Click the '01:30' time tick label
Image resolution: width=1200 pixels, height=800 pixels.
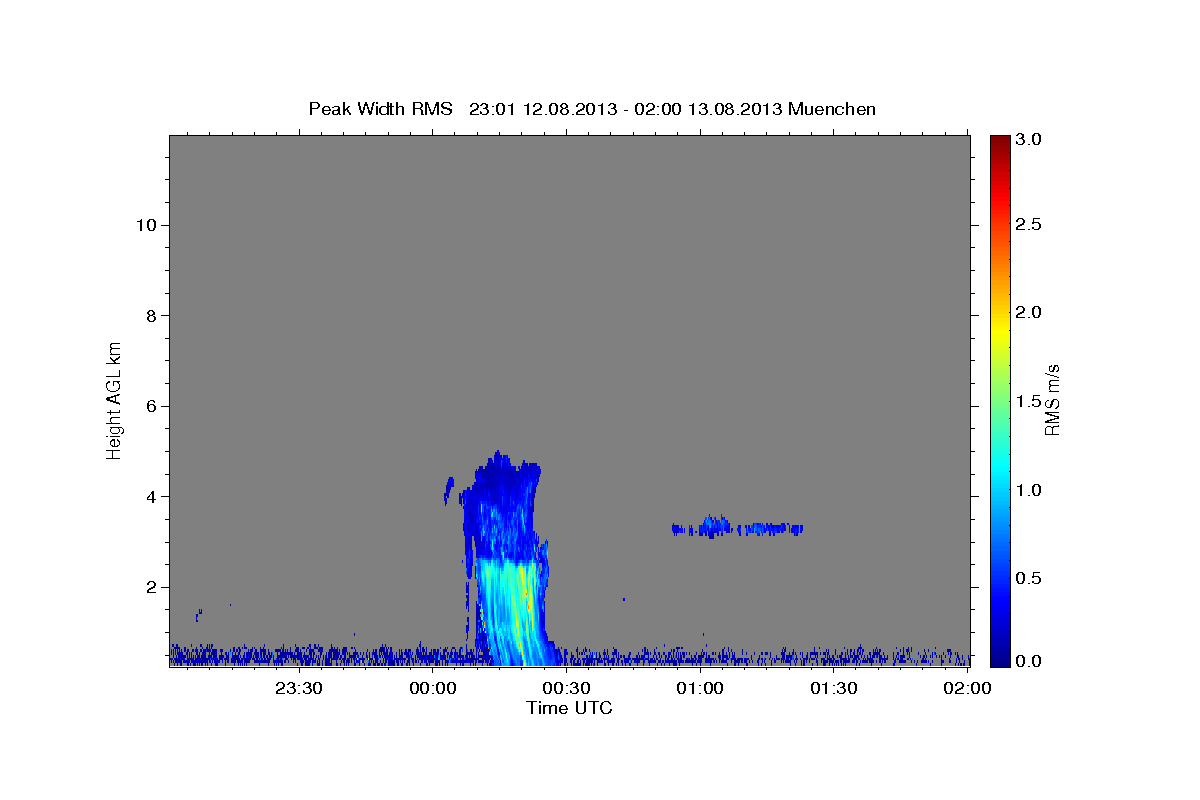pyautogui.click(x=833, y=688)
